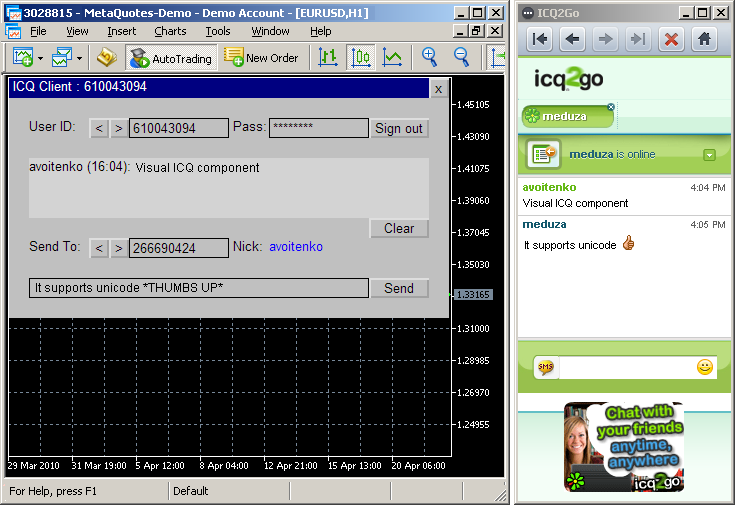Open the MetaQuotes Language Editor icon

click(x=107, y=58)
